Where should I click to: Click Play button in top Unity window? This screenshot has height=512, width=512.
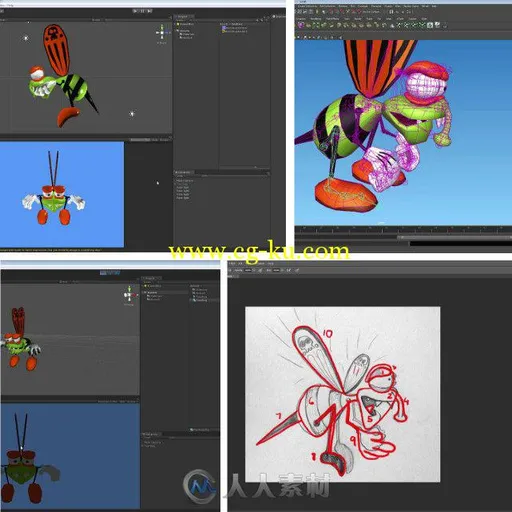135,11
